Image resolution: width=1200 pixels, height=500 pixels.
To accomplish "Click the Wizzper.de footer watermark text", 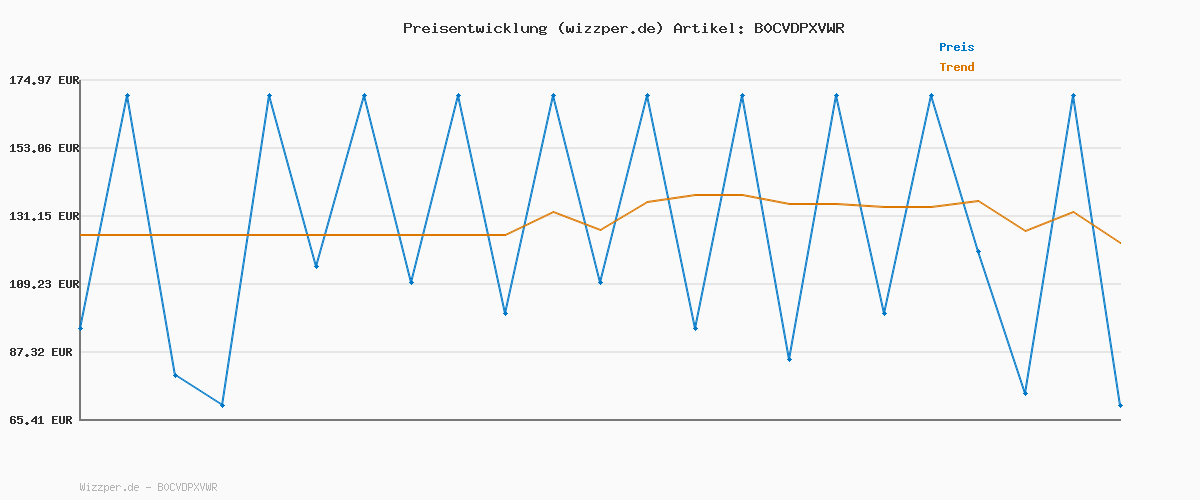I will pos(148,487).
